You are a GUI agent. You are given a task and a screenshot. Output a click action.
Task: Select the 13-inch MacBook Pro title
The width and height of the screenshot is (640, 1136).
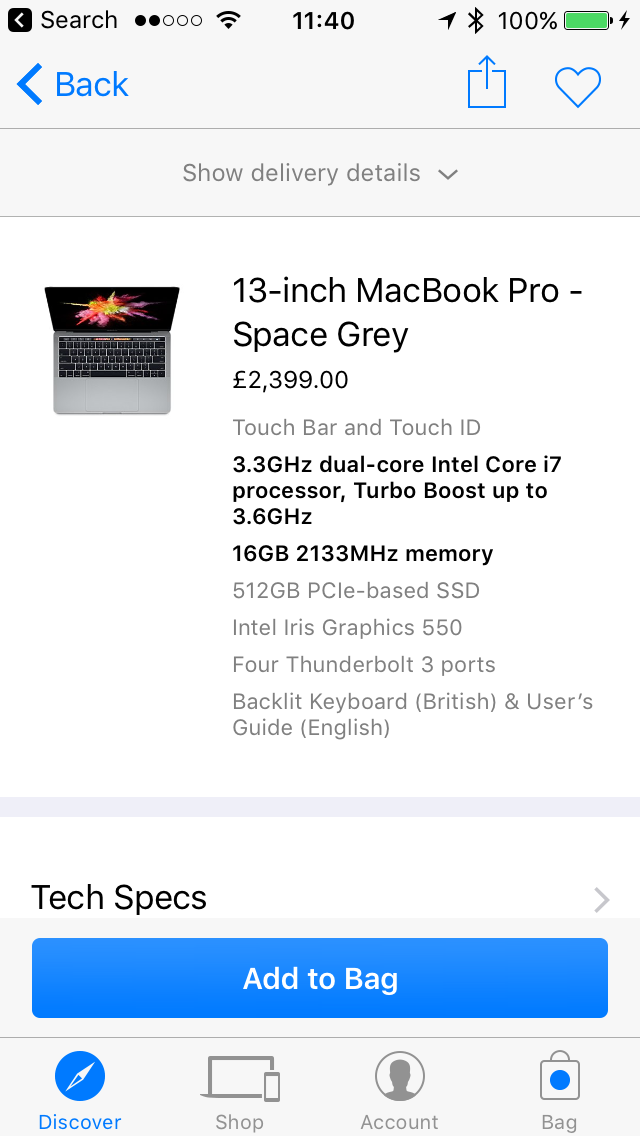(x=408, y=312)
